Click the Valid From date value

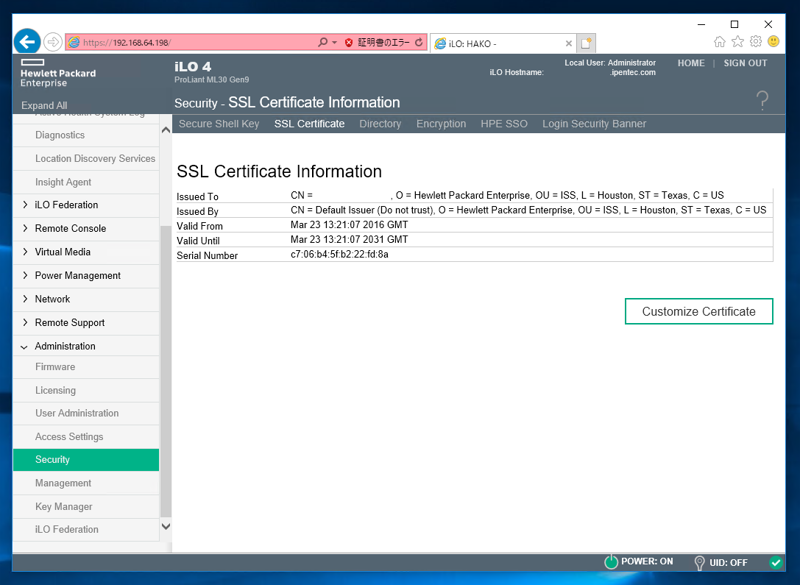pyautogui.click(x=349, y=225)
